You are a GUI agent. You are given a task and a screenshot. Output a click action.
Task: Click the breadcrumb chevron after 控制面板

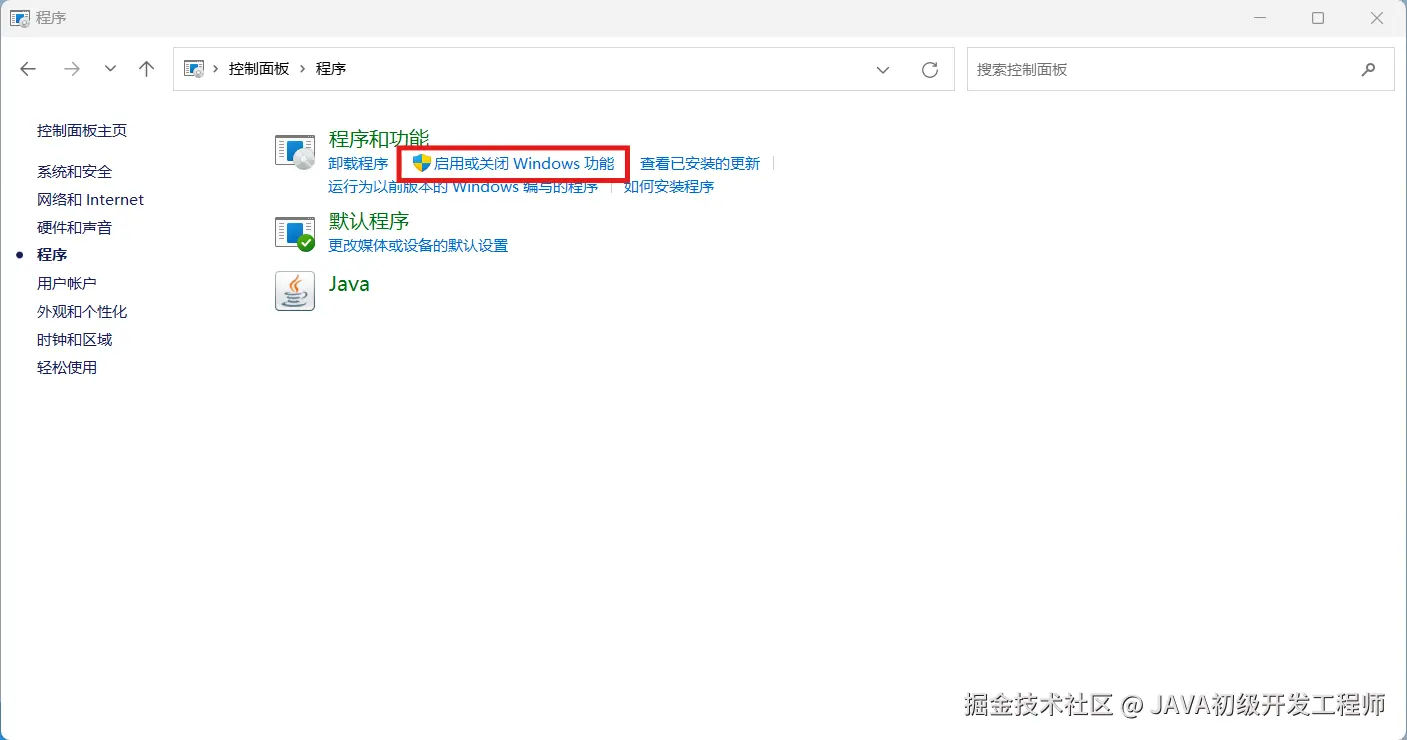(x=303, y=70)
